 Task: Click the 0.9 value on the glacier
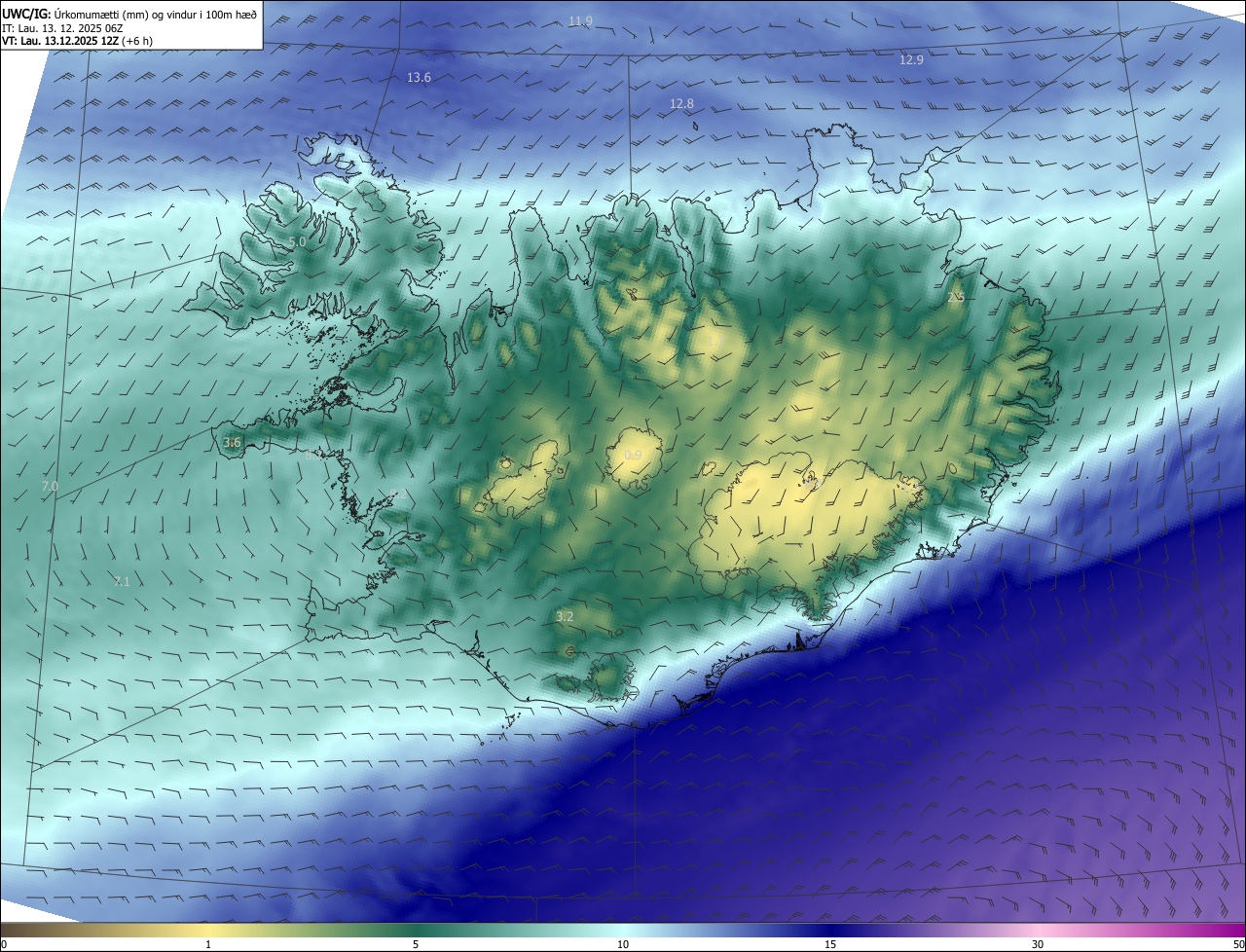pos(633,455)
